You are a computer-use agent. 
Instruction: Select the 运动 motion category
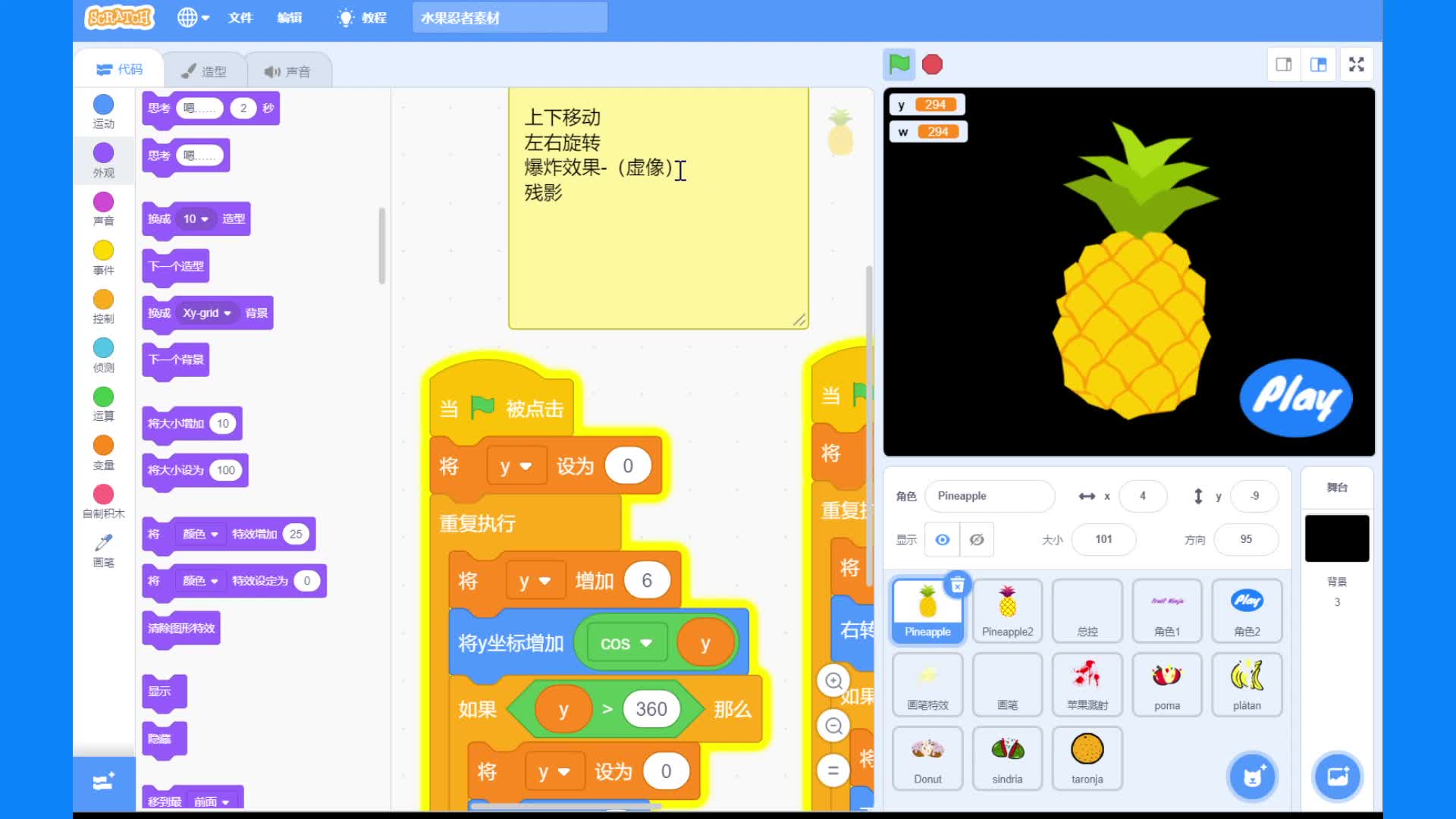pyautogui.click(x=103, y=111)
